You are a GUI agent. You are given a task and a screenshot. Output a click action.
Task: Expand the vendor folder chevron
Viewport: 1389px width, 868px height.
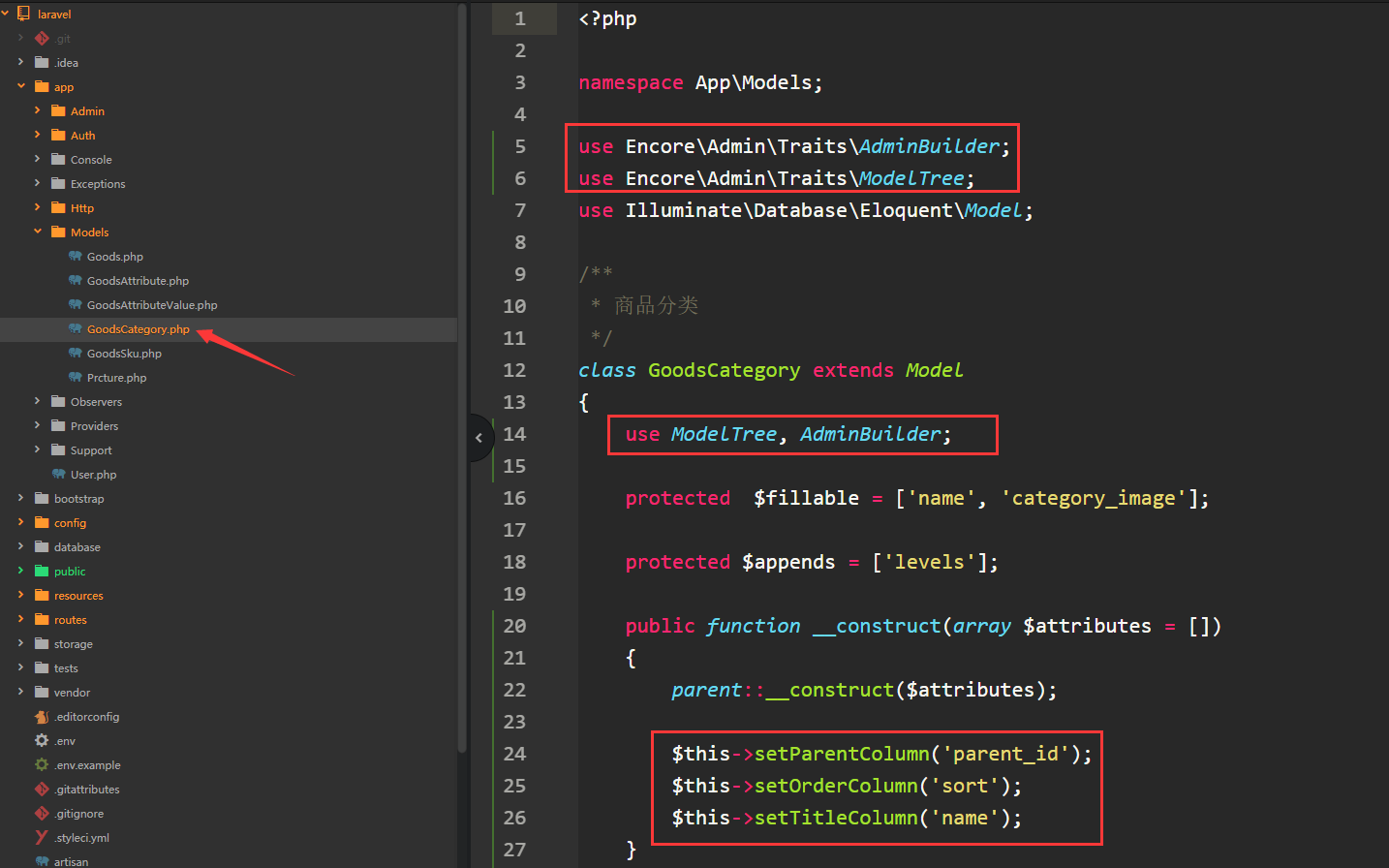20,692
